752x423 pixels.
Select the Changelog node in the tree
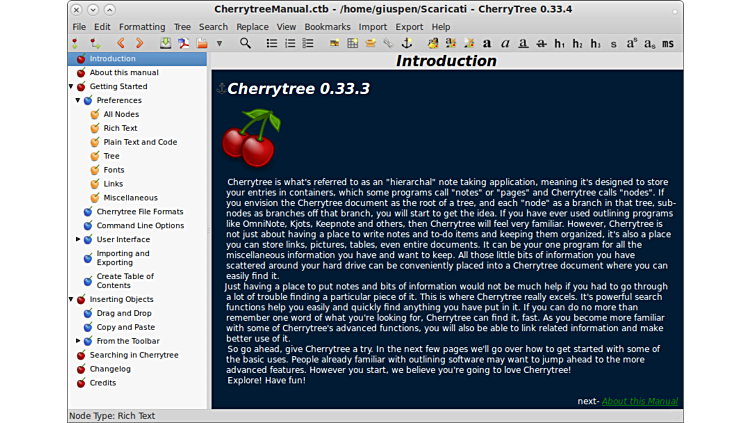click(x=110, y=369)
